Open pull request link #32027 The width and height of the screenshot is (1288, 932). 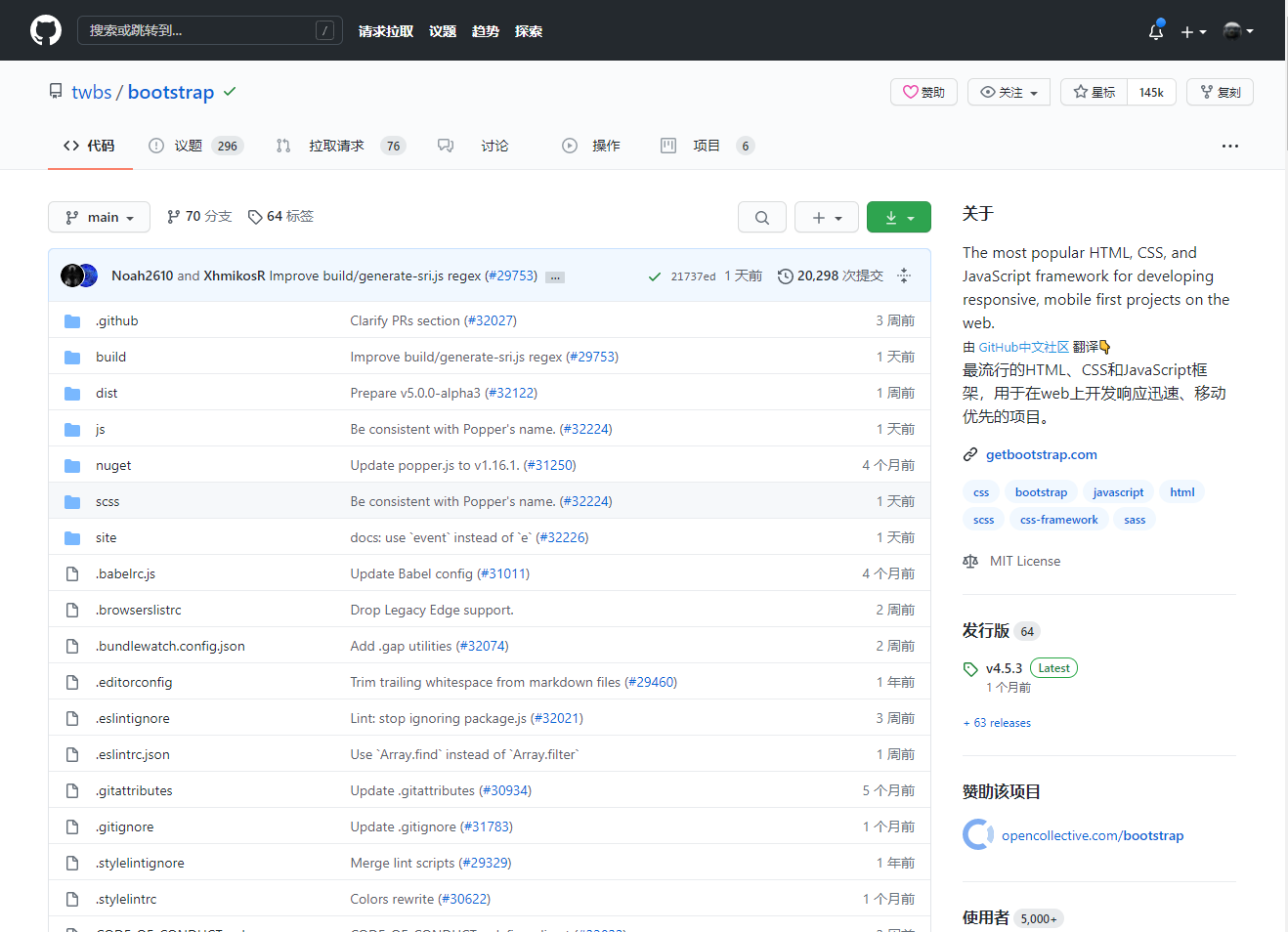click(490, 320)
